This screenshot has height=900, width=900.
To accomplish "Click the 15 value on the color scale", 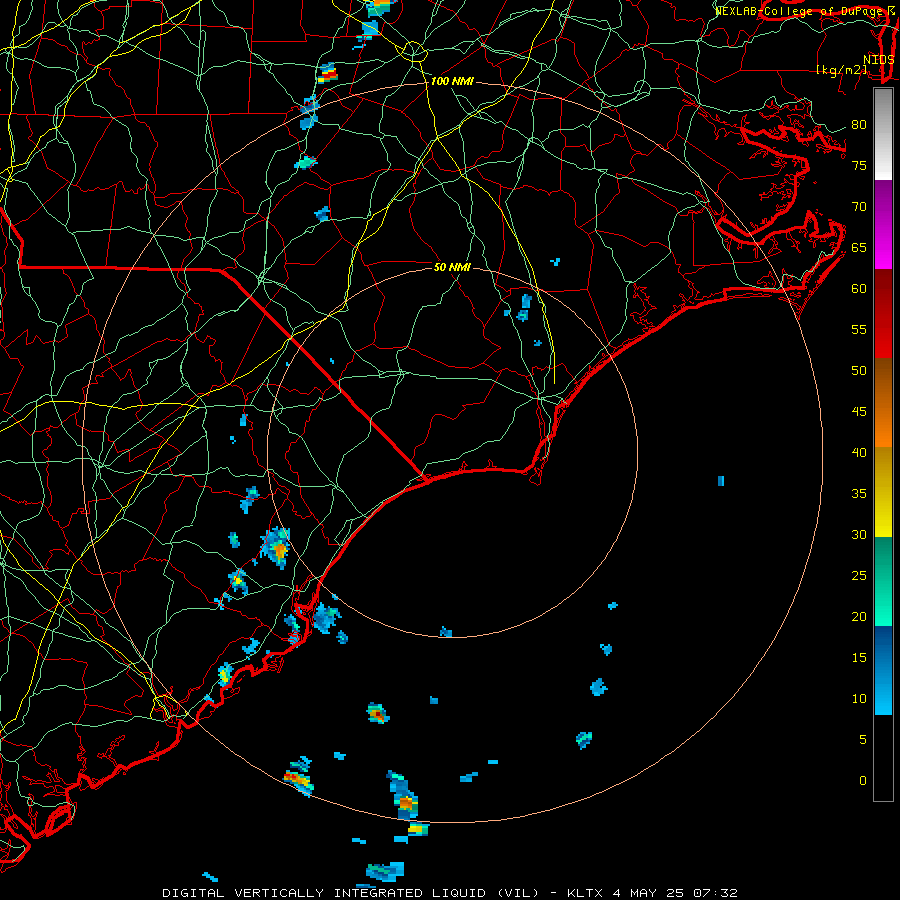I will (859, 658).
